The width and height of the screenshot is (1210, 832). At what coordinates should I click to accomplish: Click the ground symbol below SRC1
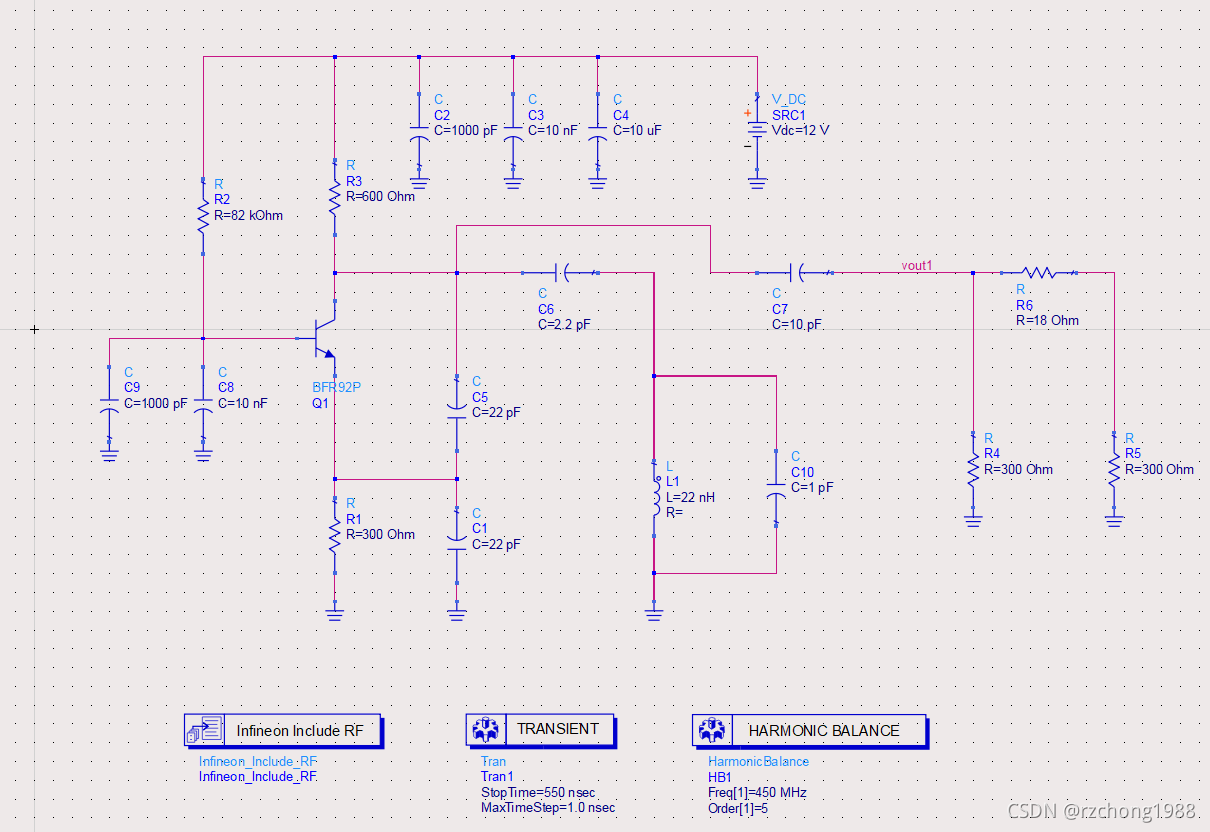pyautogui.click(x=757, y=182)
